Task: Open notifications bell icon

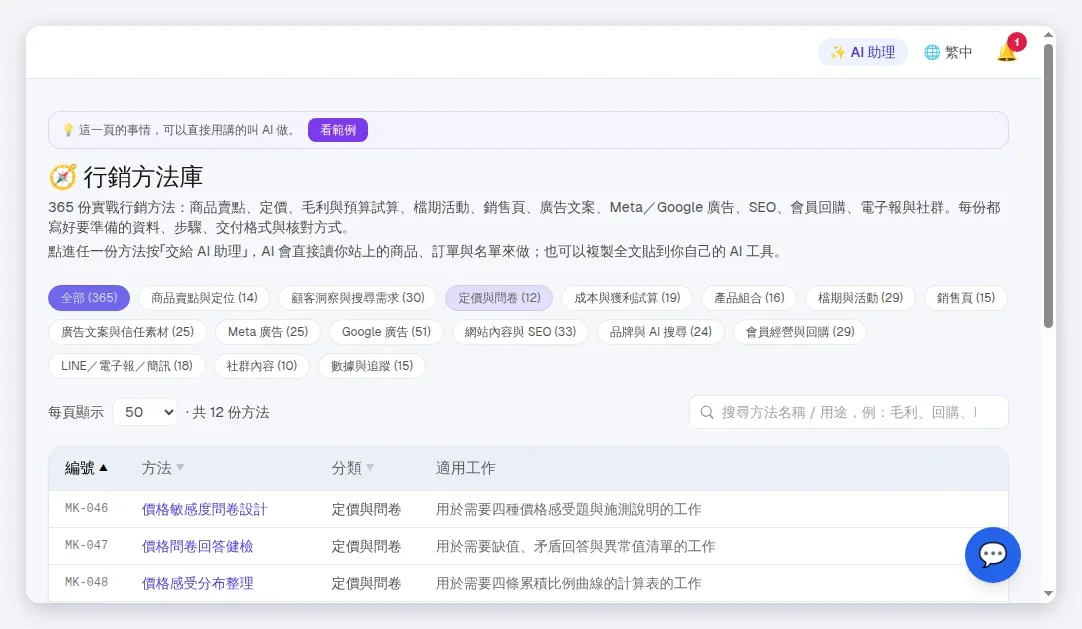Action: pyautogui.click(x=1007, y=52)
